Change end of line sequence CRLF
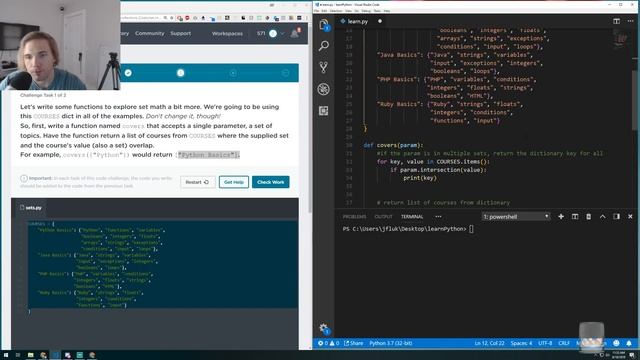Screen dimensions: 640x360 click(x=564, y=343)
